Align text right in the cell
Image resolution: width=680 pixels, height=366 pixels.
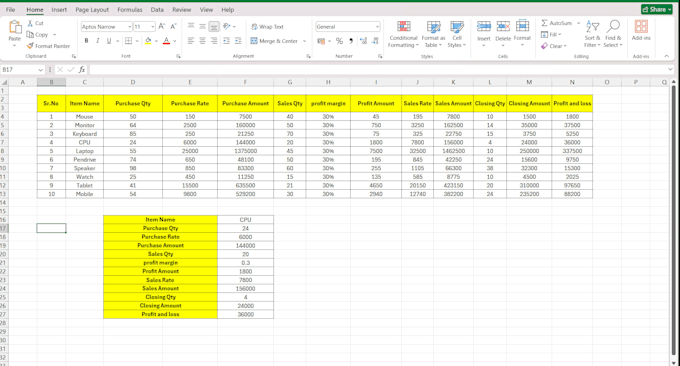[x=214, y=41]
